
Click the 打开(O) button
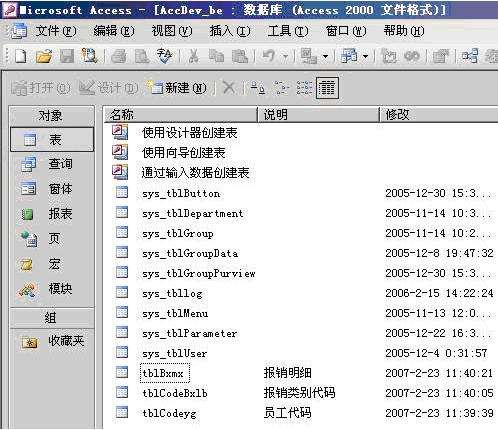[x=41, y=88]
